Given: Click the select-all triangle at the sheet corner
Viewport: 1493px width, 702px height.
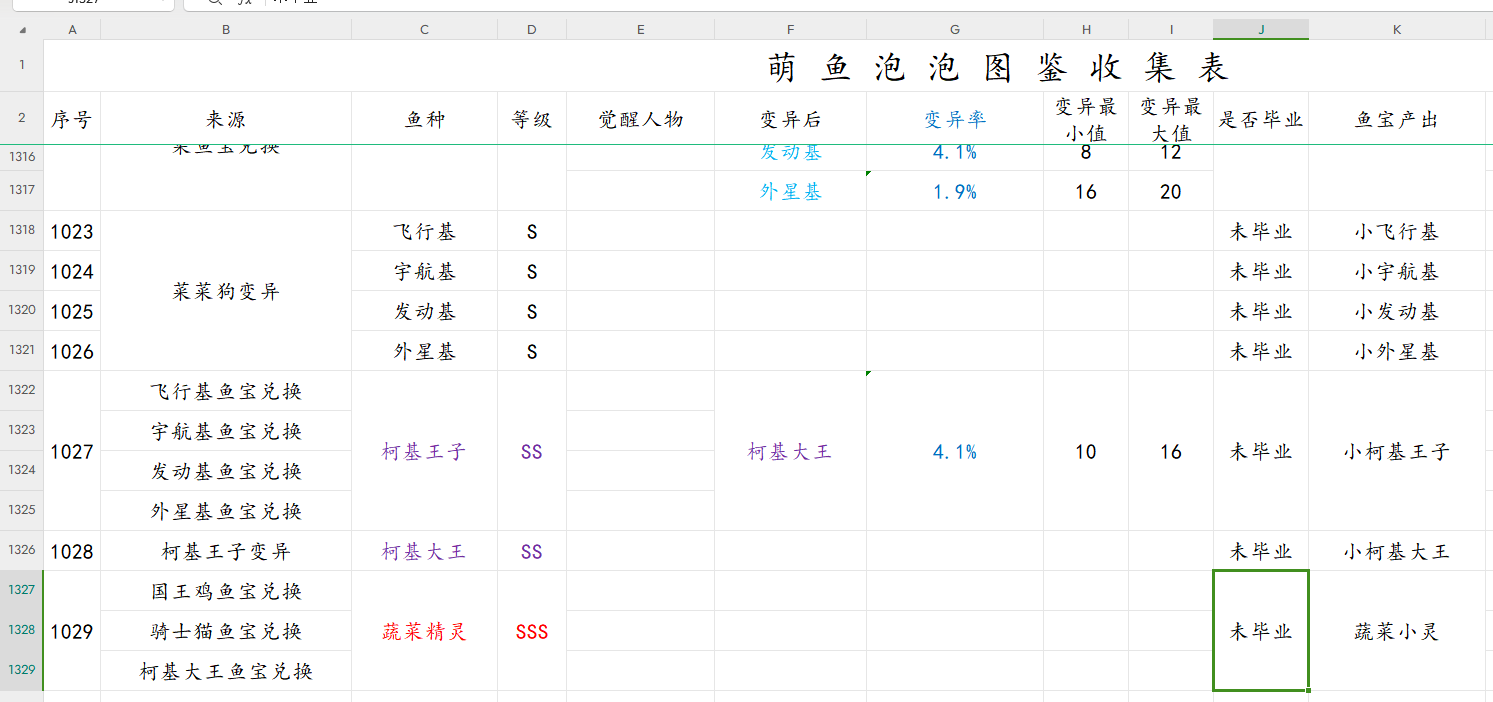Looking at the screenshot, I should tap(22, 30).
